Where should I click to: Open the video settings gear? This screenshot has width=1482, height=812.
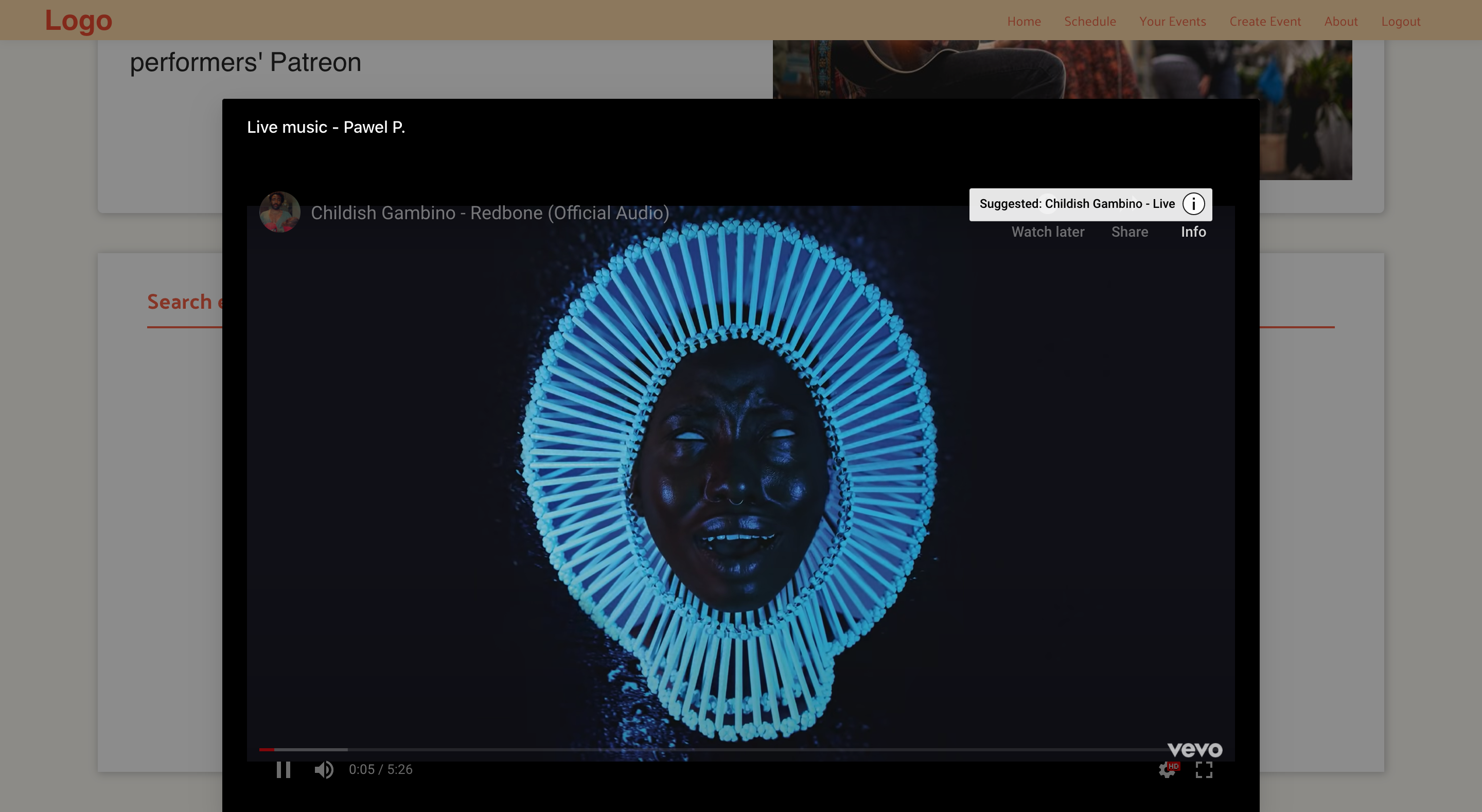(x=1167, y=769)
